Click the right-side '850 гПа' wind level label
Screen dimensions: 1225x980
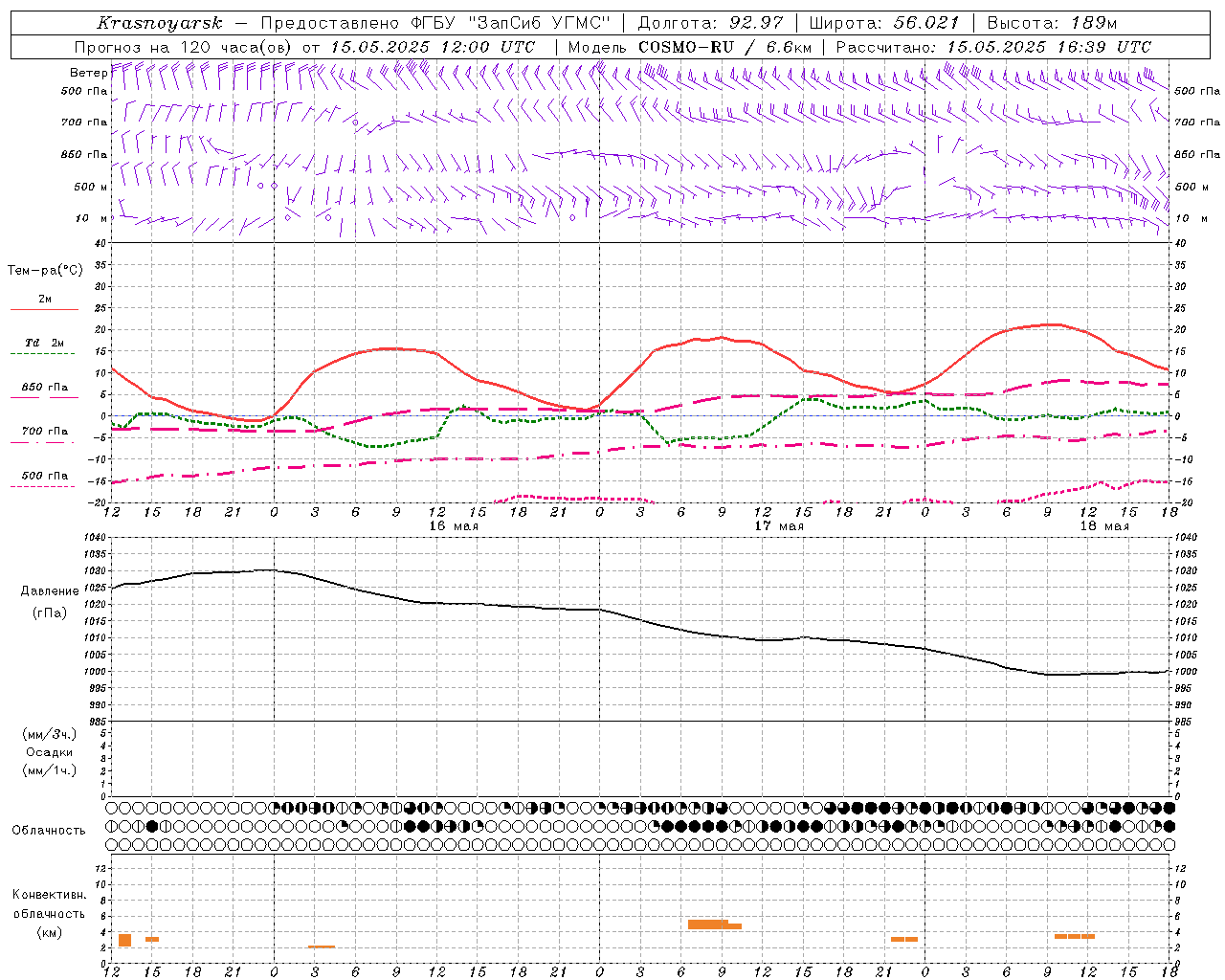(x=1197, y=154)
